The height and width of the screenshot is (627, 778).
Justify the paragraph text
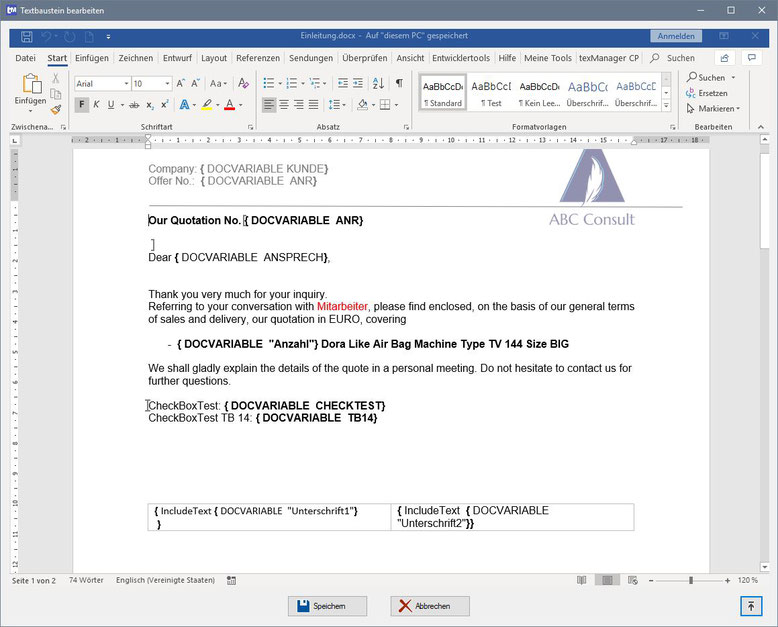pos(314,105)
